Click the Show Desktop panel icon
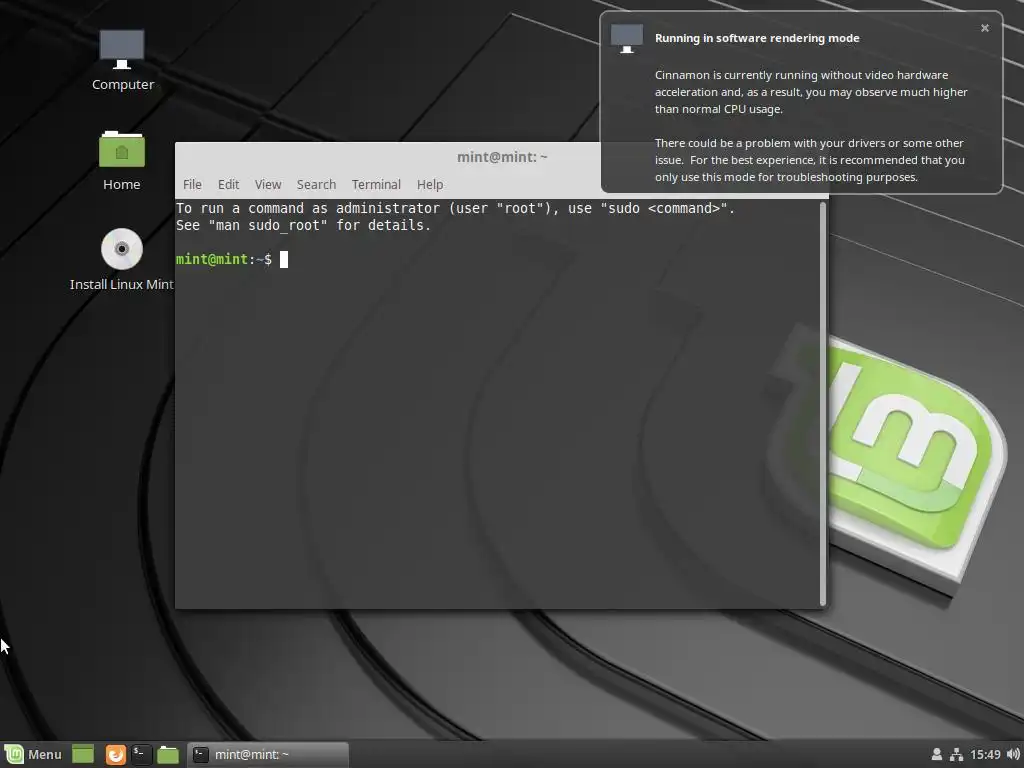This screenshot has height=768, width=1024. click(x=83, y=754)
